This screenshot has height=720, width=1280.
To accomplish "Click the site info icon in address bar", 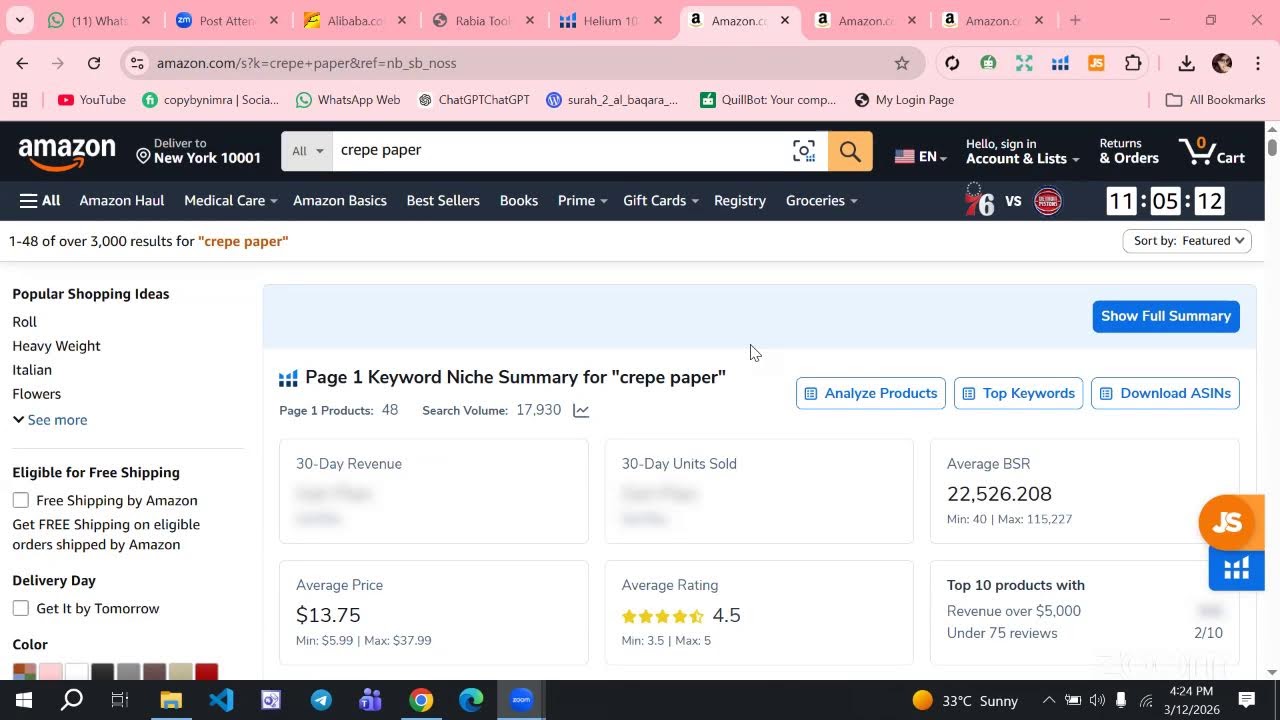I will tap(137, 63).
